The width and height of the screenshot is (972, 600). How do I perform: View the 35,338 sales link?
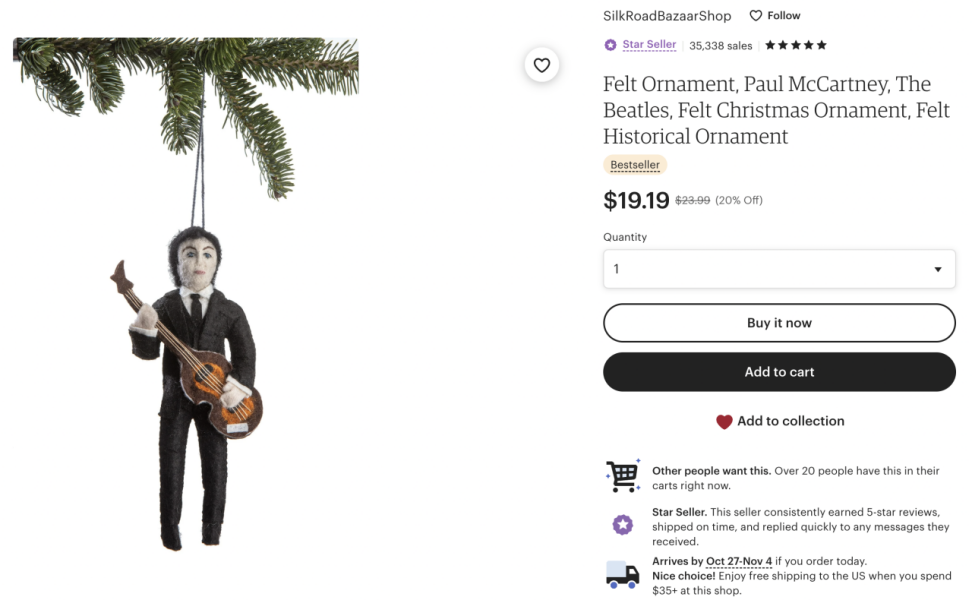[720, 44]
